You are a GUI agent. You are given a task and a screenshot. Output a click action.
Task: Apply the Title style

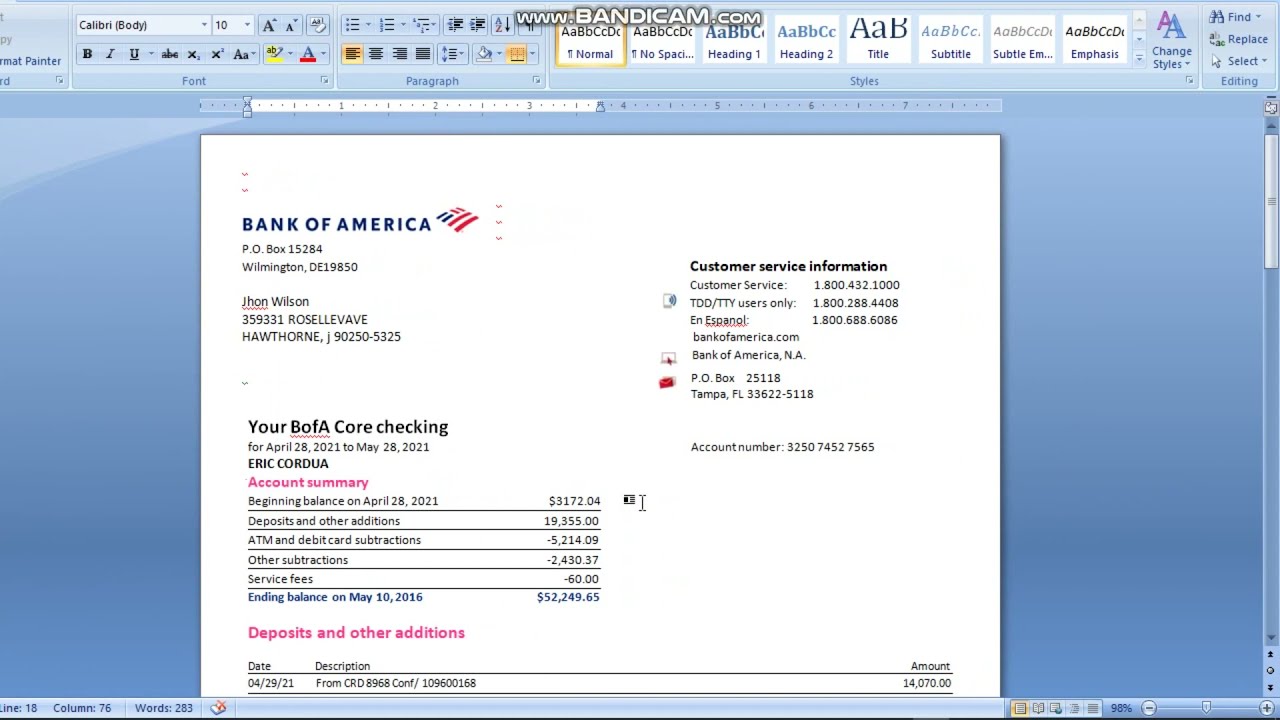(878, 40)
